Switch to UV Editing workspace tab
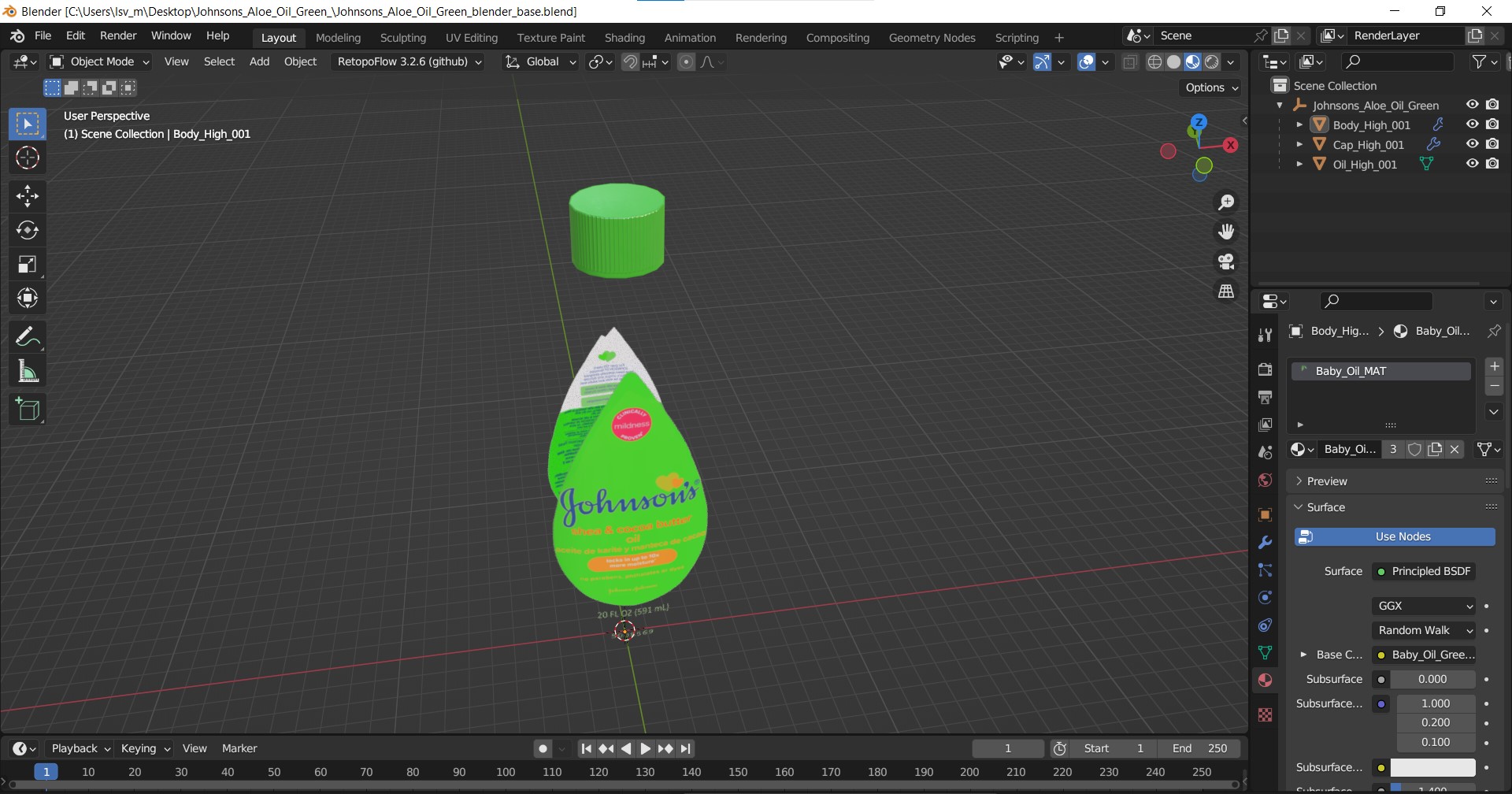 [x=472, y=38]
